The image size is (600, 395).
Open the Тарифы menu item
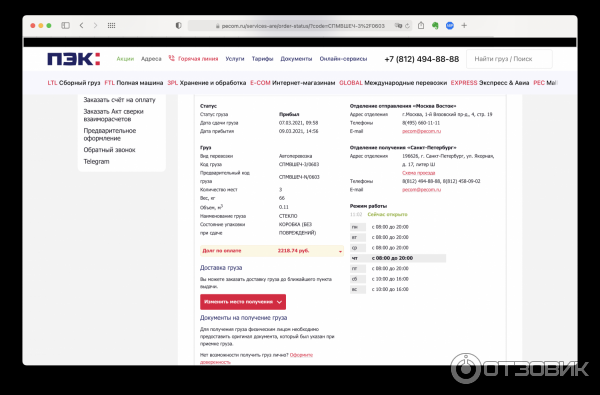click(262, 59)
